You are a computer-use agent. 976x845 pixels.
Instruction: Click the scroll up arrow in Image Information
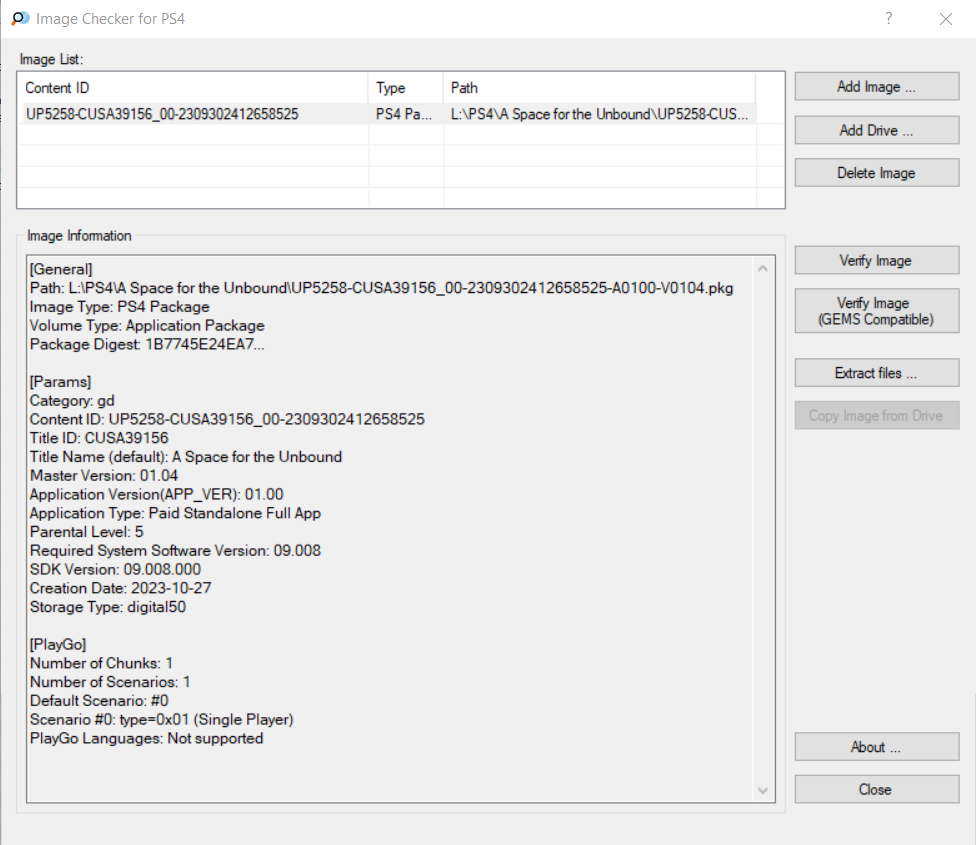pyautogui.click(x=762, y=268)
